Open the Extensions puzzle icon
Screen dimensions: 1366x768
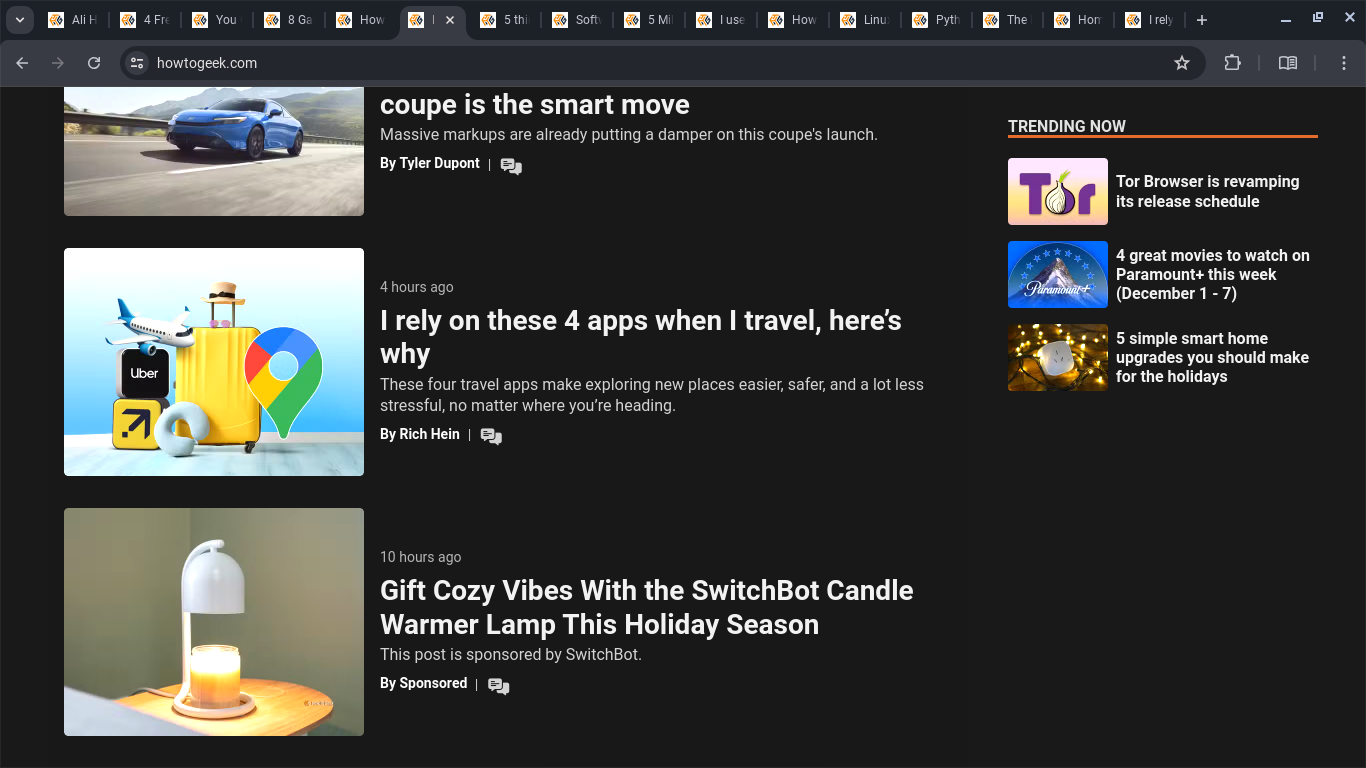click(x=1232, y=63)
